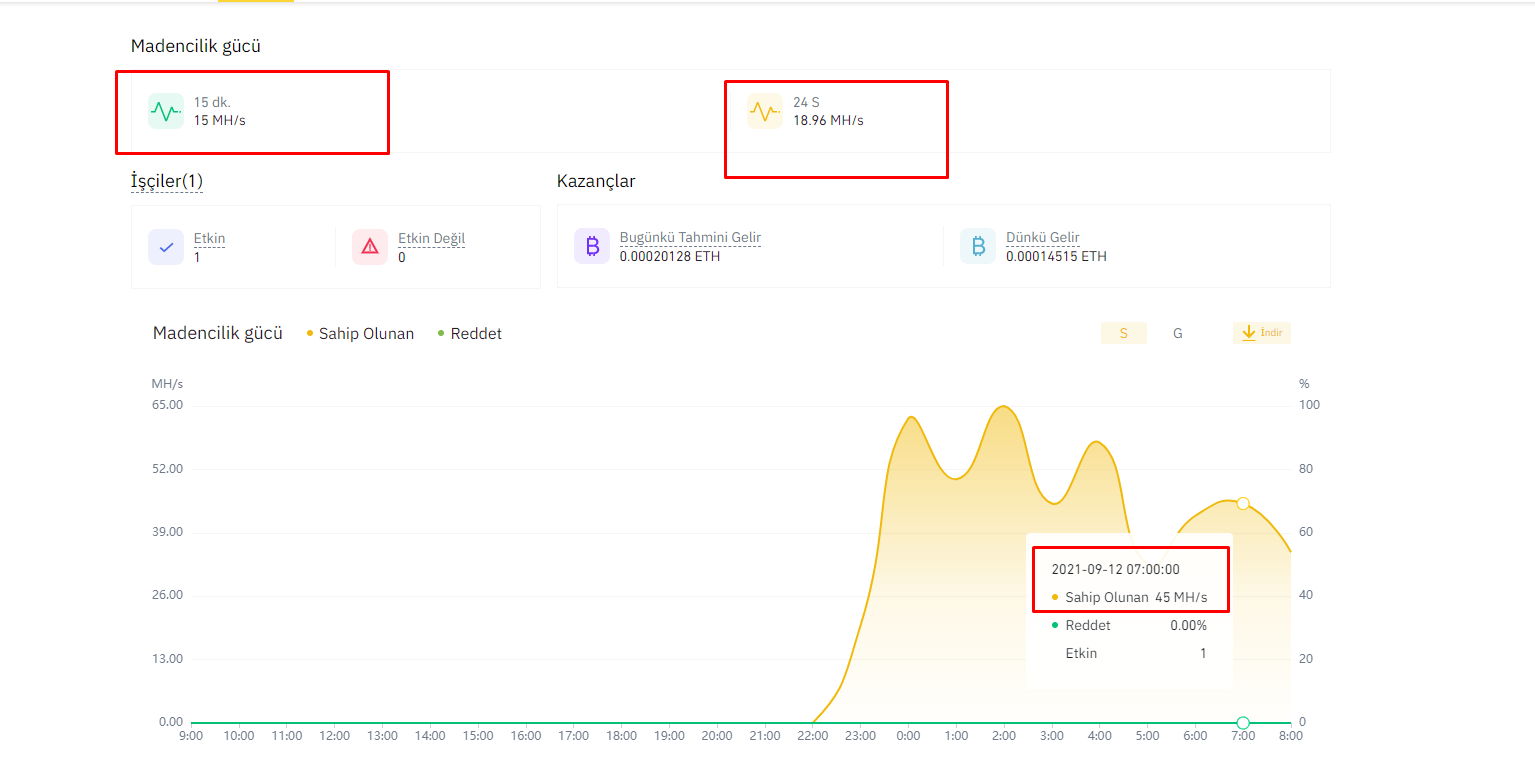Click the Etkin active workers label

(209, 239)
